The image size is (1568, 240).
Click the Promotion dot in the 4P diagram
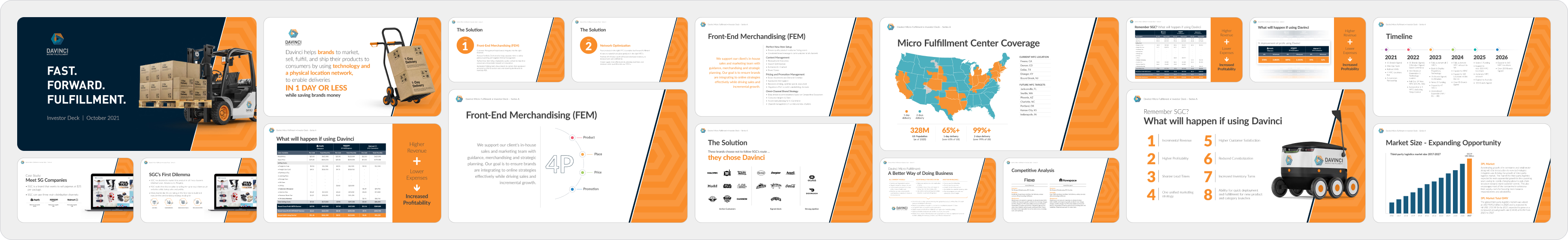coord(572,189)
